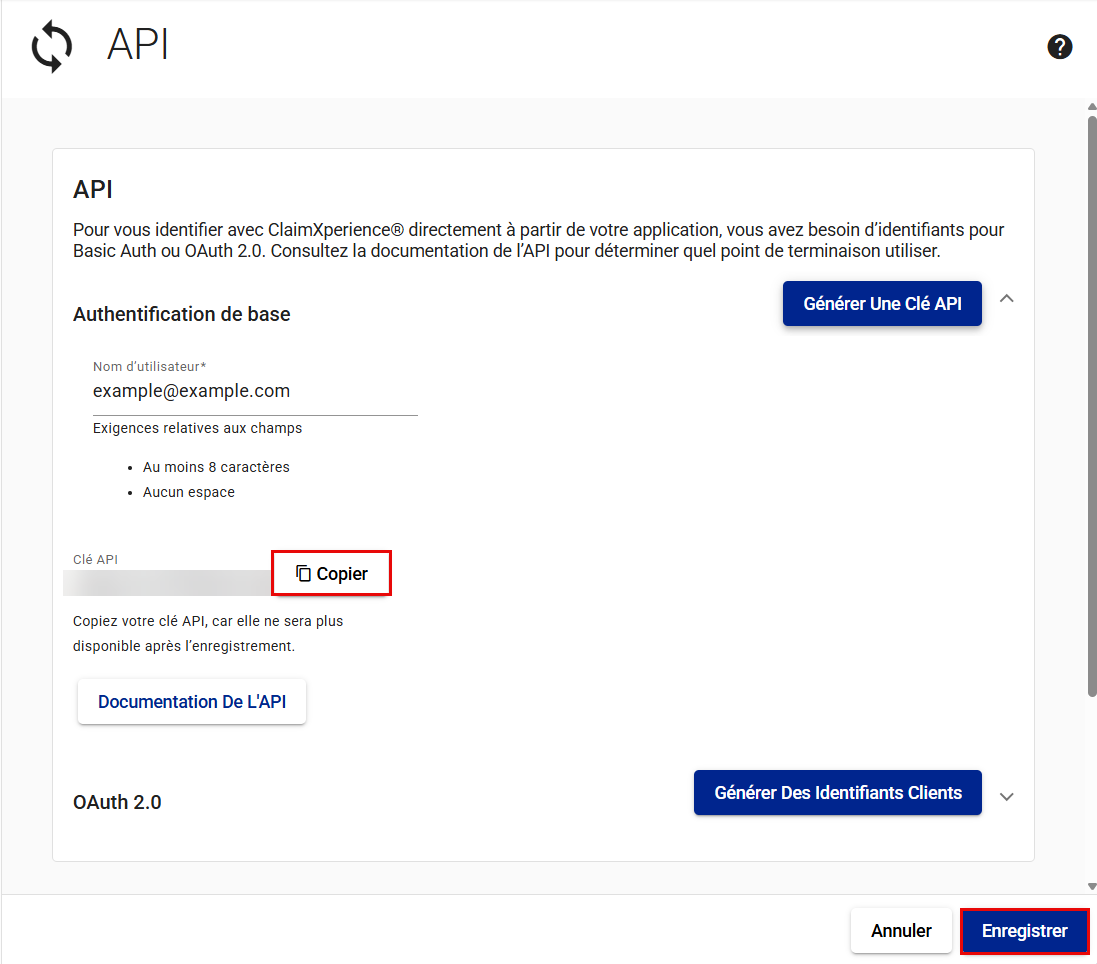Collapse the Authentification de base section chevron
This screenshot has height=964, width=1097.
[x=1007, y=298]
